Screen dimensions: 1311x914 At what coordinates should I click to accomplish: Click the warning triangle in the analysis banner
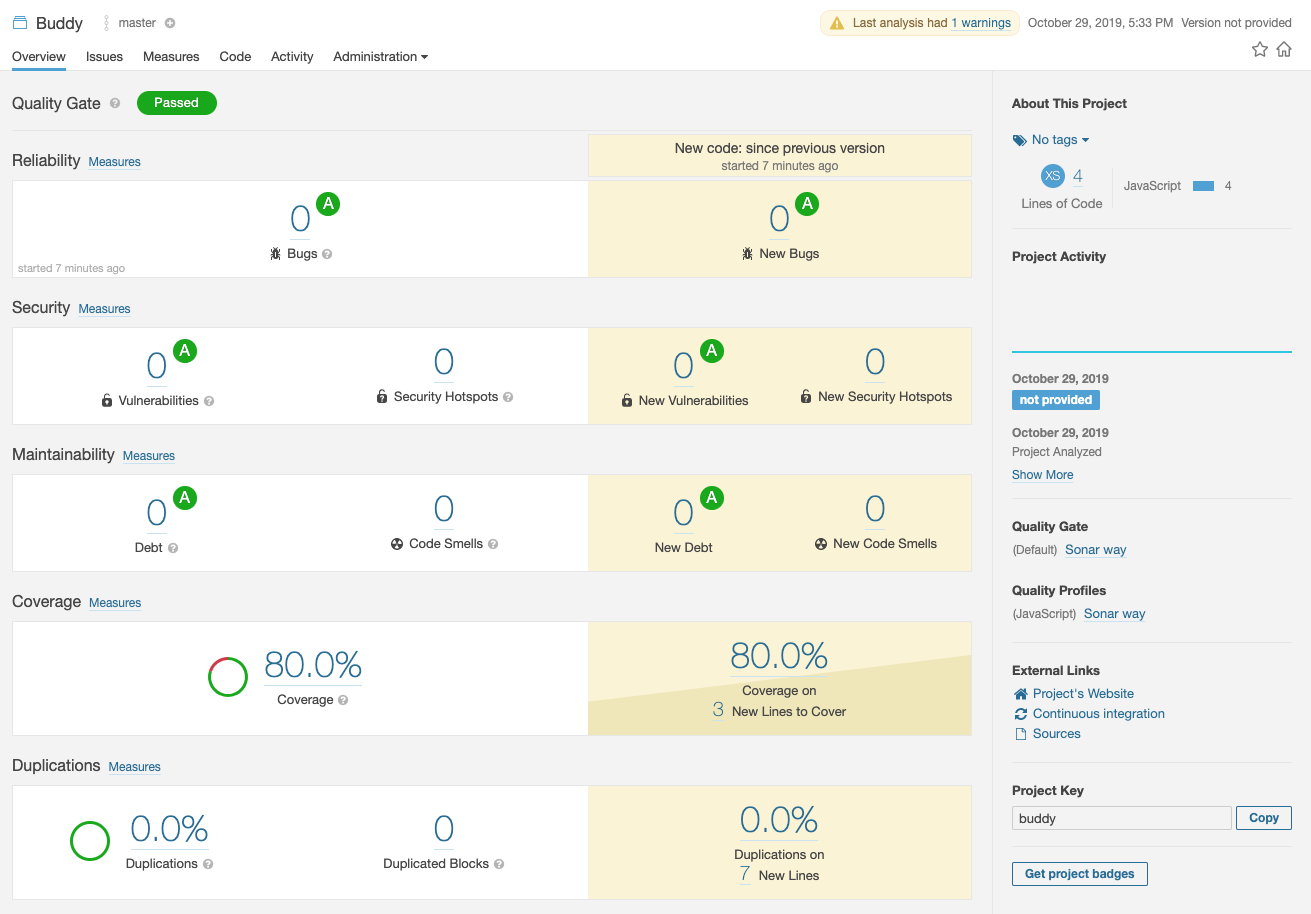[839, 22]
